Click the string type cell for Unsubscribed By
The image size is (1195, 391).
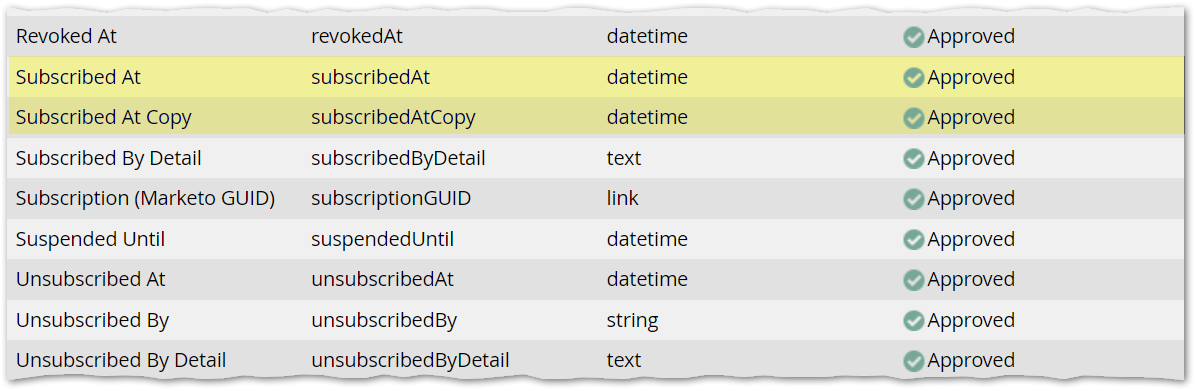click(633, 320)
